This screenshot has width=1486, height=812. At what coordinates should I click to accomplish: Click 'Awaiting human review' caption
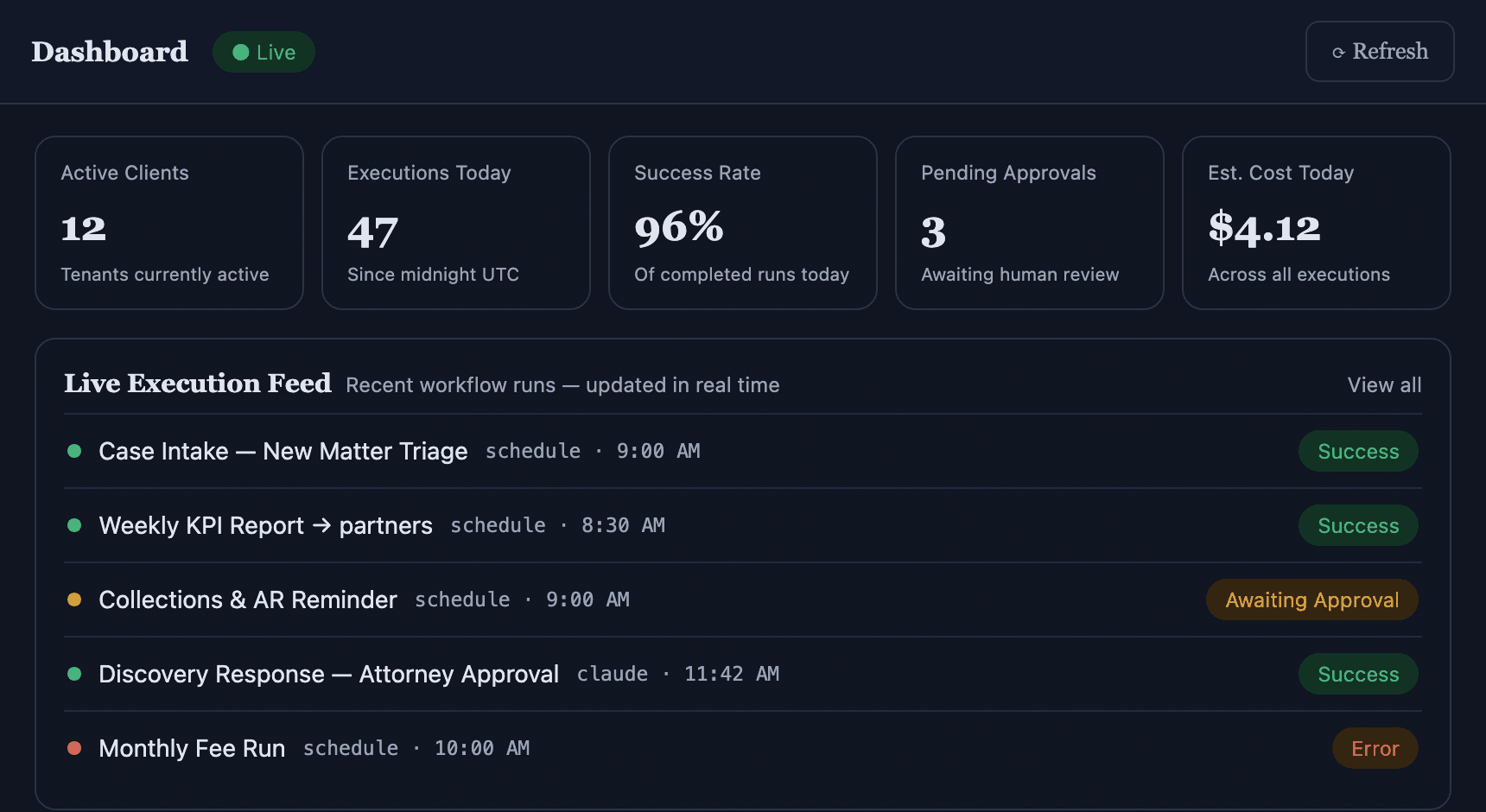1020,275
